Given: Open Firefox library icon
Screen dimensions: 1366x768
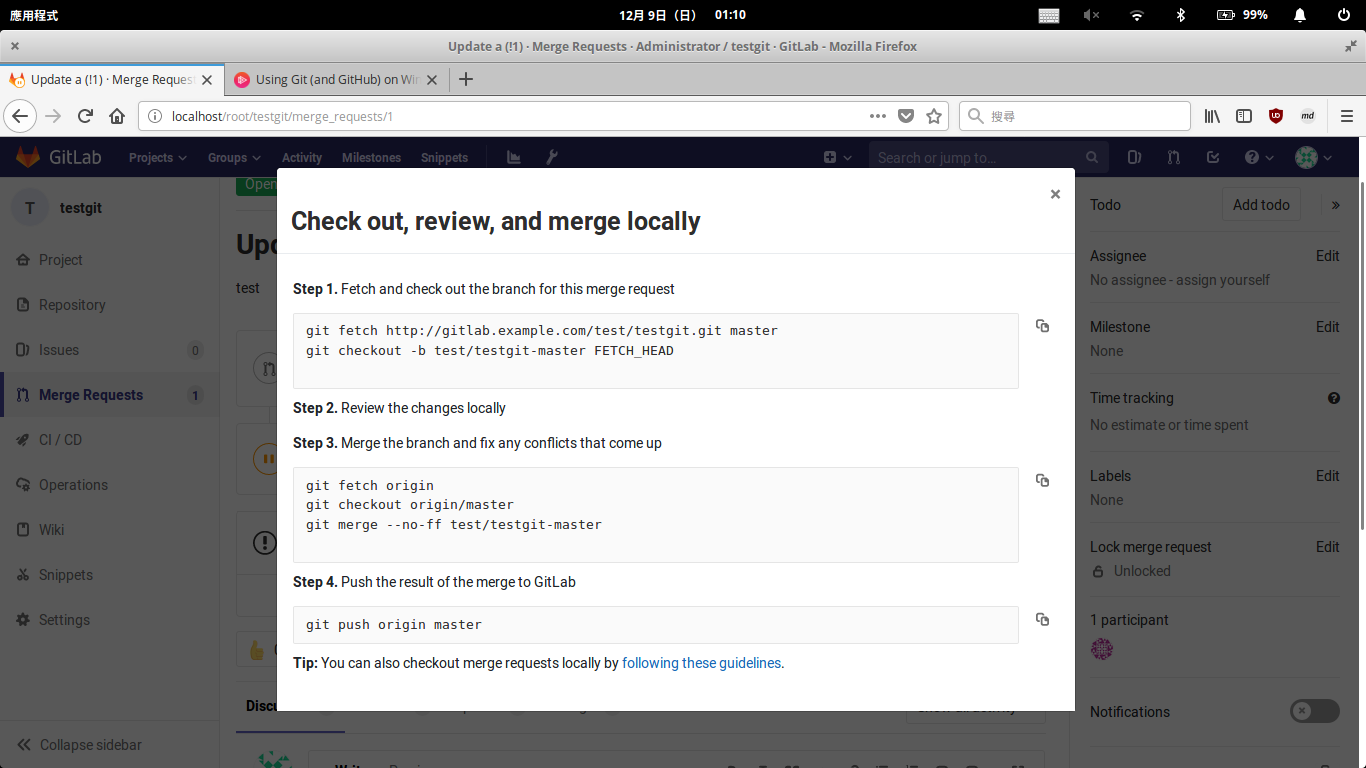Looking at the screenshot, I should (x=1212, y=116).
